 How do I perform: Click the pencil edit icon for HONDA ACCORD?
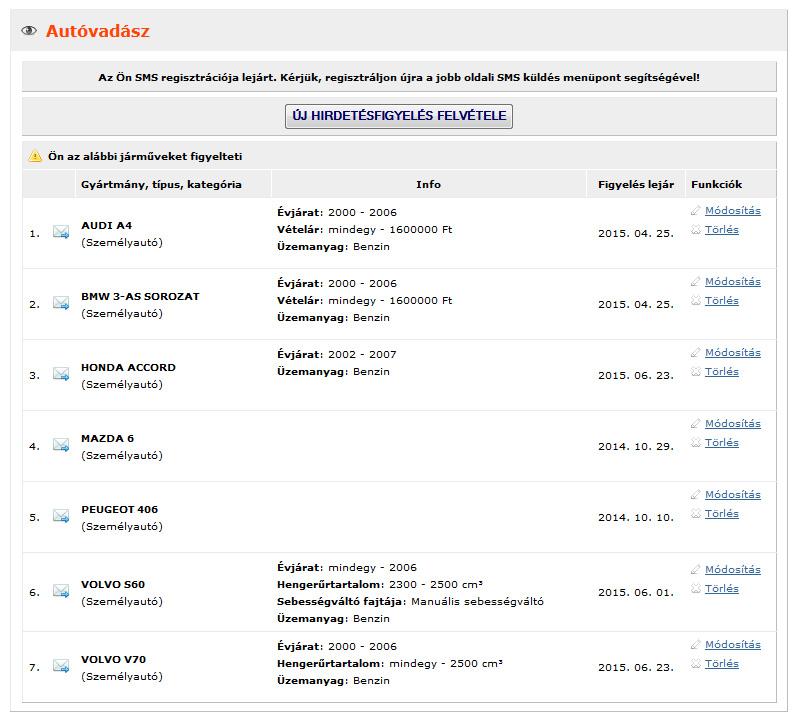[696, 353]
